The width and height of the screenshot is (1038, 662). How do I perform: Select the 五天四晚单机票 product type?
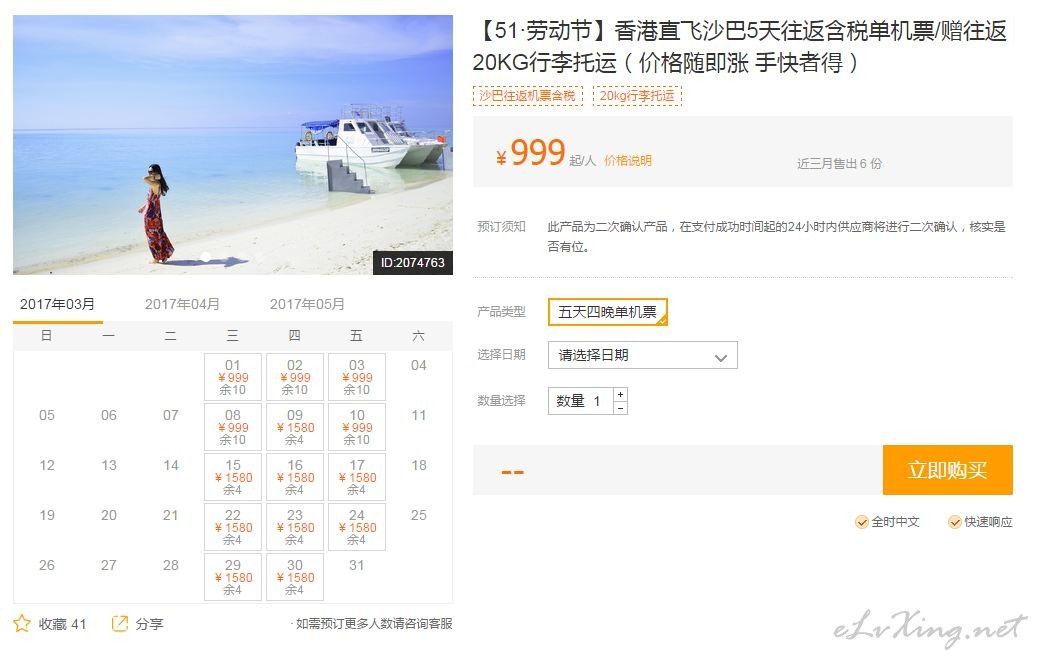[x=608, y=312]
